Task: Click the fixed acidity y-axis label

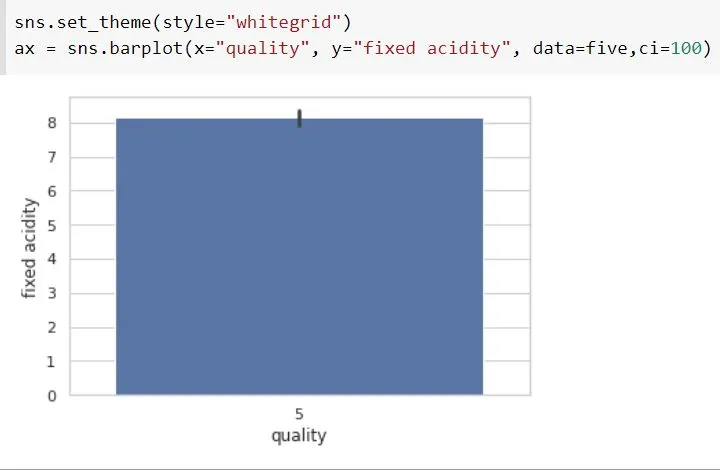Action: (x=28, y=248)
